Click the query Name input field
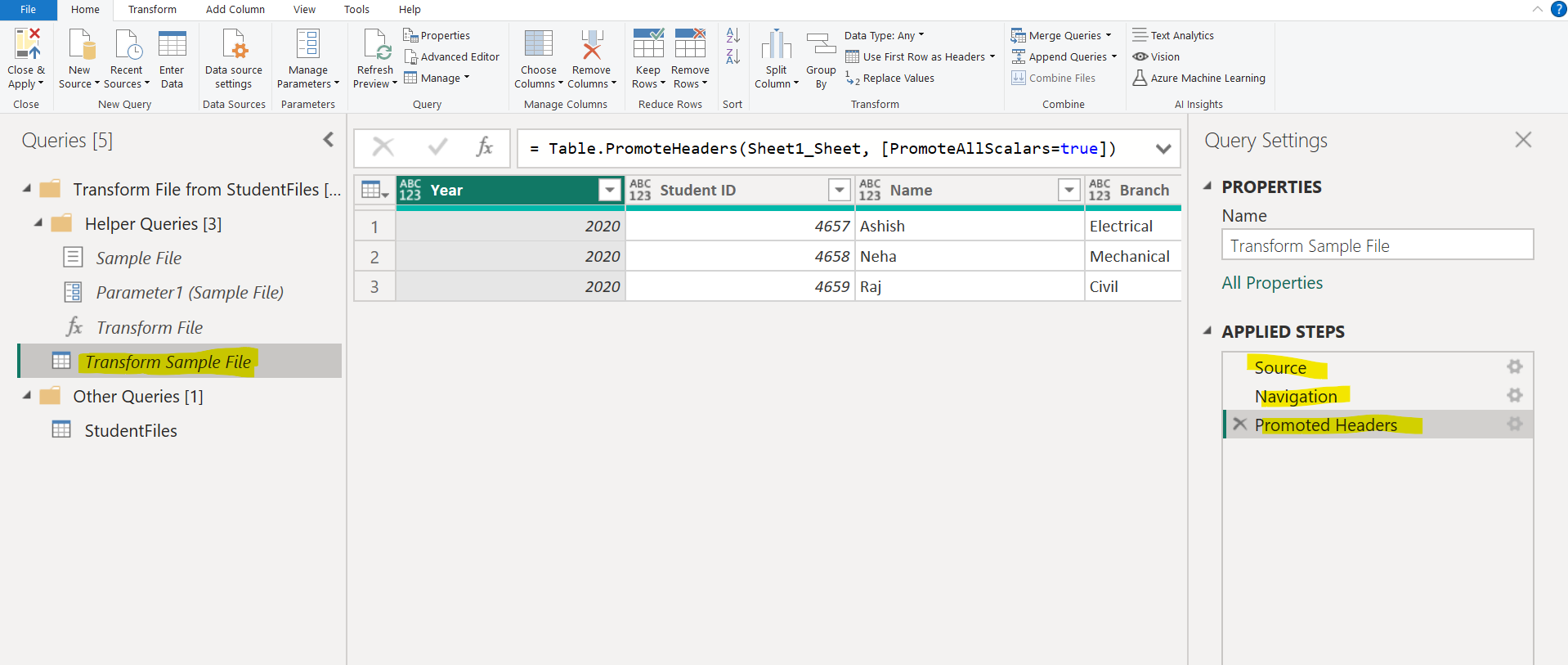Image resolution: width=1568 pixels, height=665 pixels. (x=1377, y=245)
